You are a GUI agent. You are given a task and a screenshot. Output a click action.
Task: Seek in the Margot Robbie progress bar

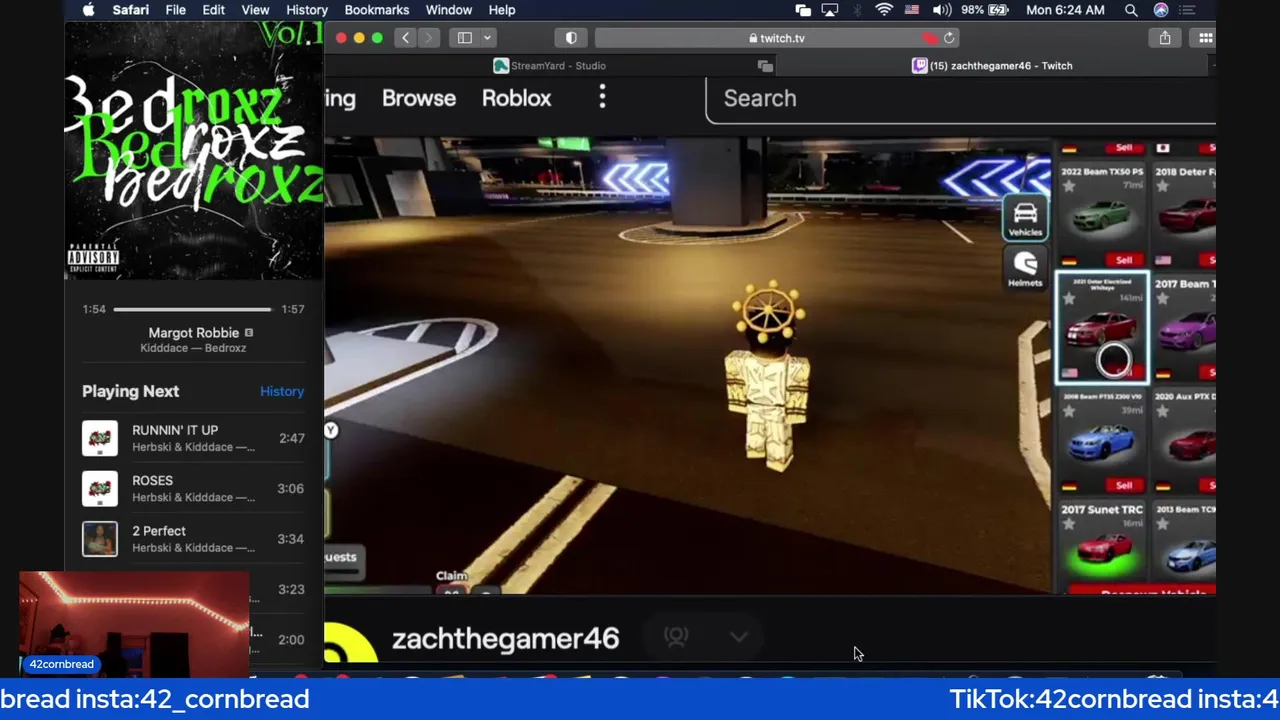(x=192, y=310)
